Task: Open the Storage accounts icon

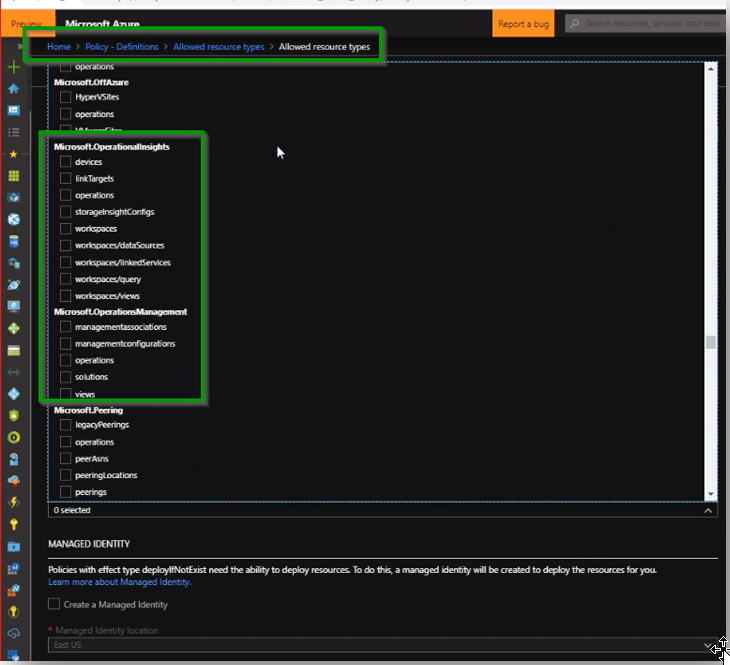Action: [x=14, y=351]
